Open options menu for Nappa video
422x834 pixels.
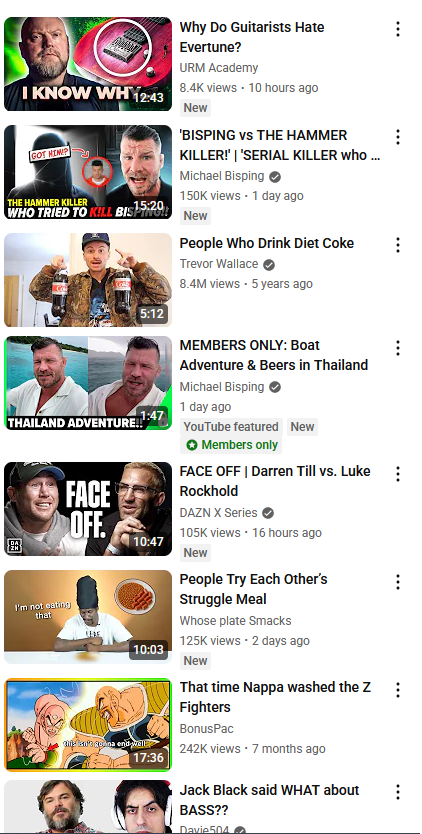398,690
